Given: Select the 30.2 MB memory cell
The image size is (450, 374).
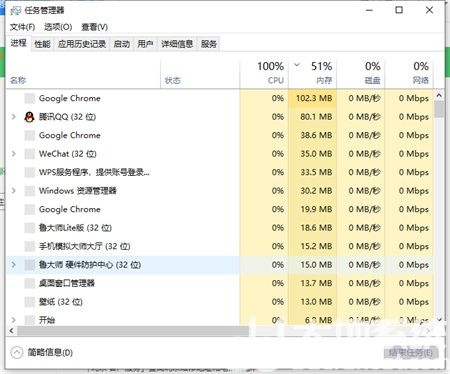Looking at the screenshot, I should (313, 191).
